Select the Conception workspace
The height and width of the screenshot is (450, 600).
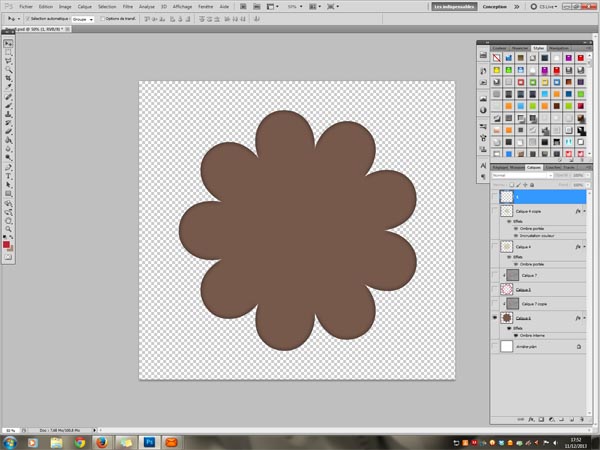tap(494, 7)
